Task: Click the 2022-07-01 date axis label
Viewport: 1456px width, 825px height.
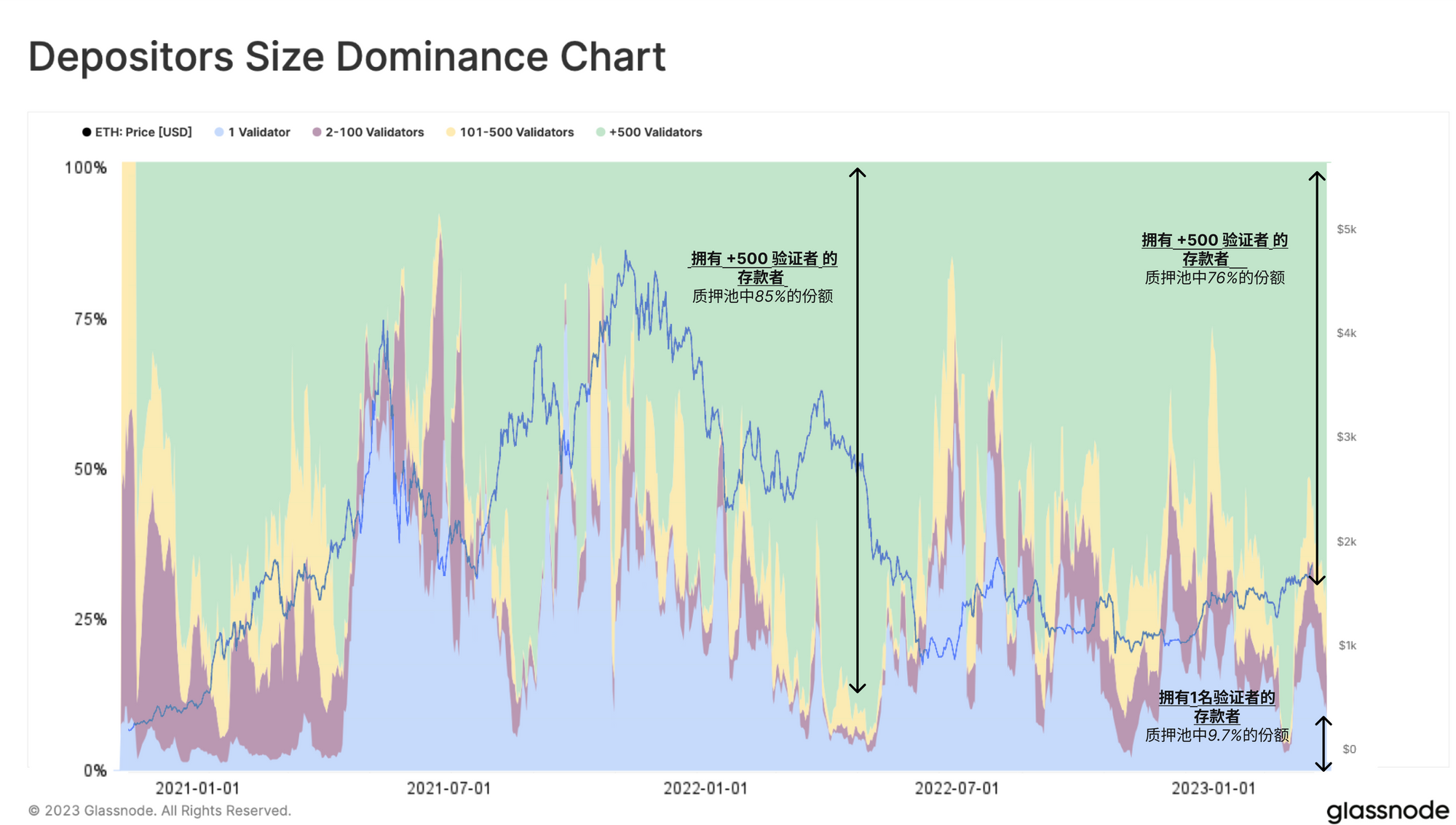Action: coord(956,788)
